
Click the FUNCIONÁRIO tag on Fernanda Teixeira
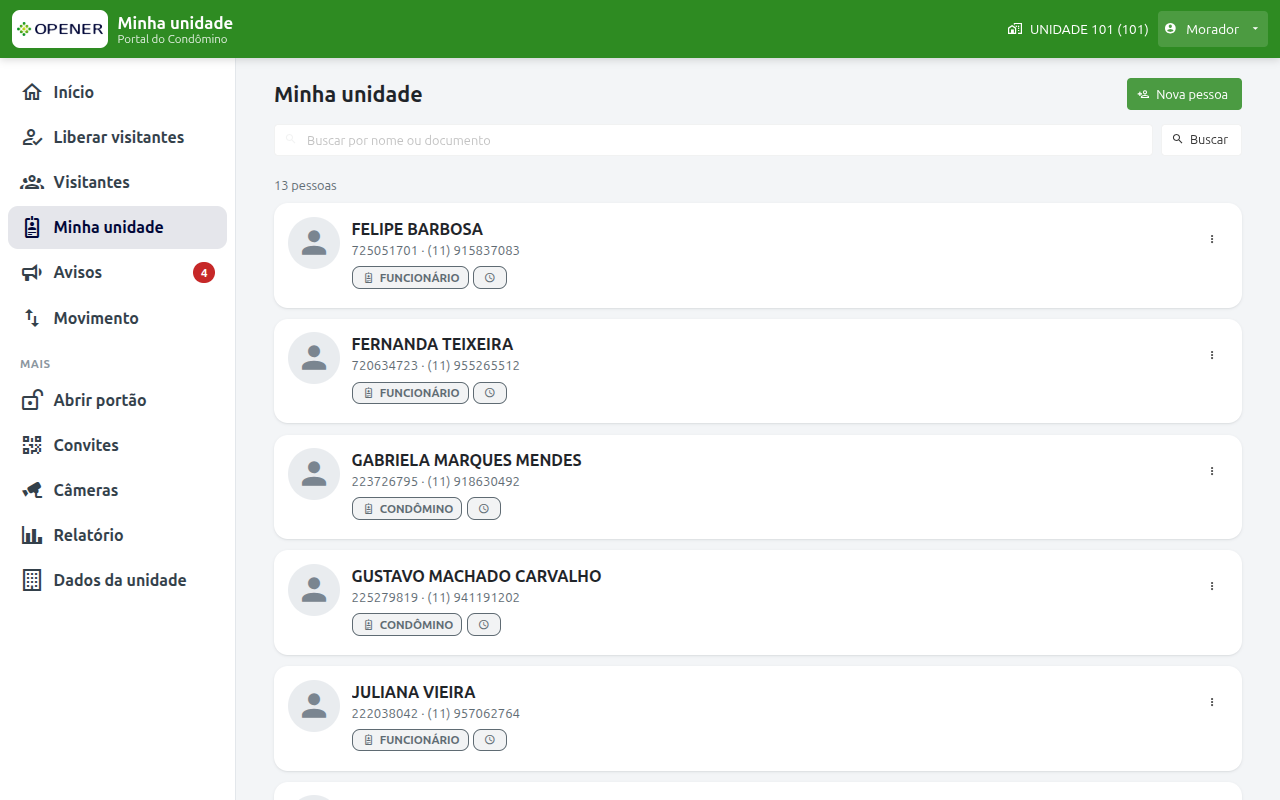coord(410,393)
